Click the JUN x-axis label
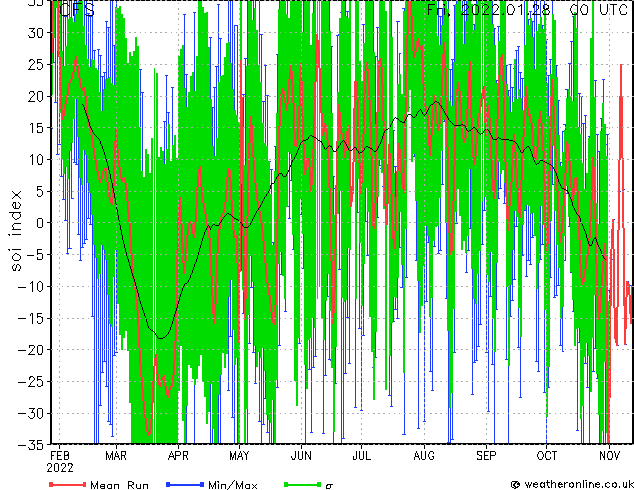Viewport: 634px width, 490px height. click(x=301, y=456)
